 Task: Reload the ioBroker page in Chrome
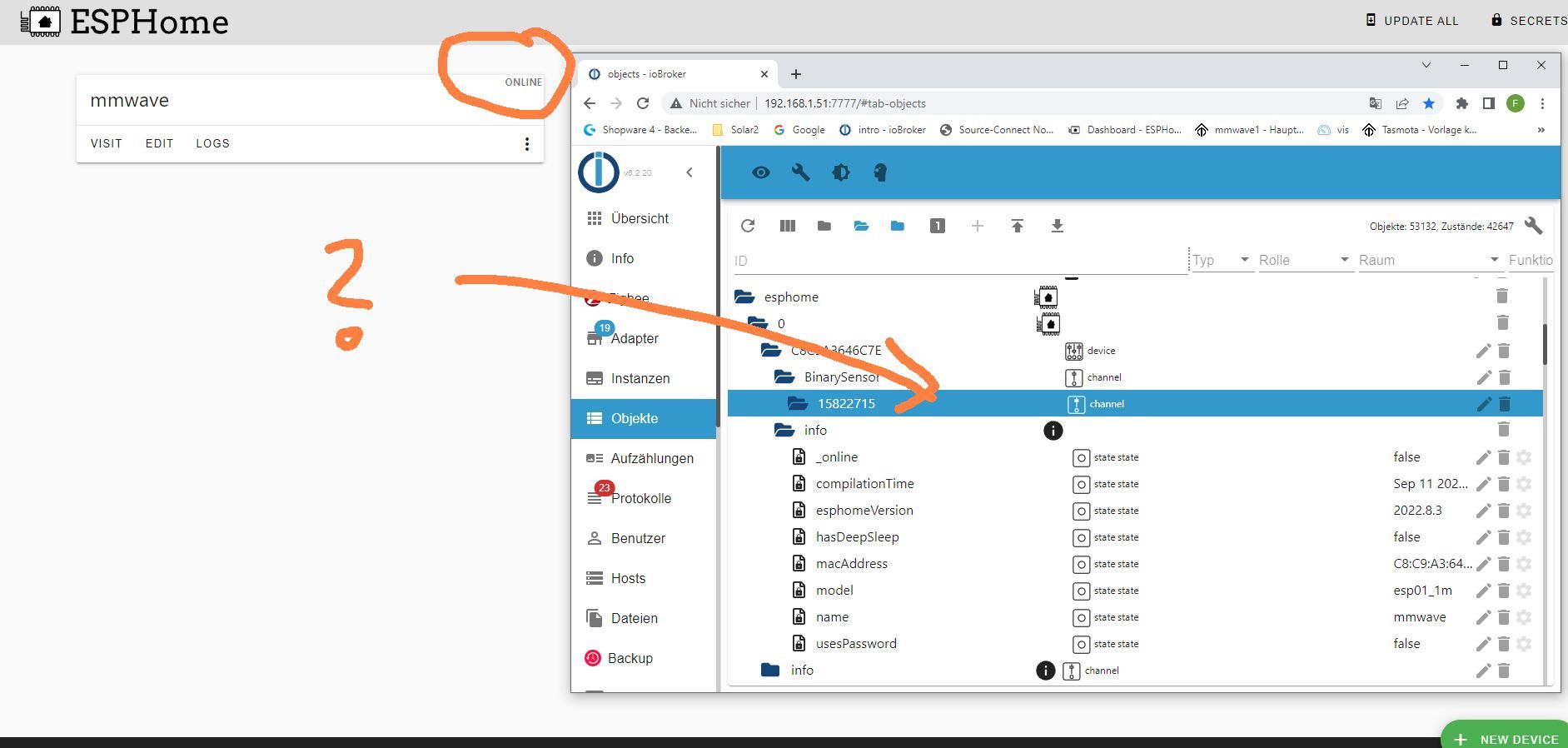click(642, 103)
